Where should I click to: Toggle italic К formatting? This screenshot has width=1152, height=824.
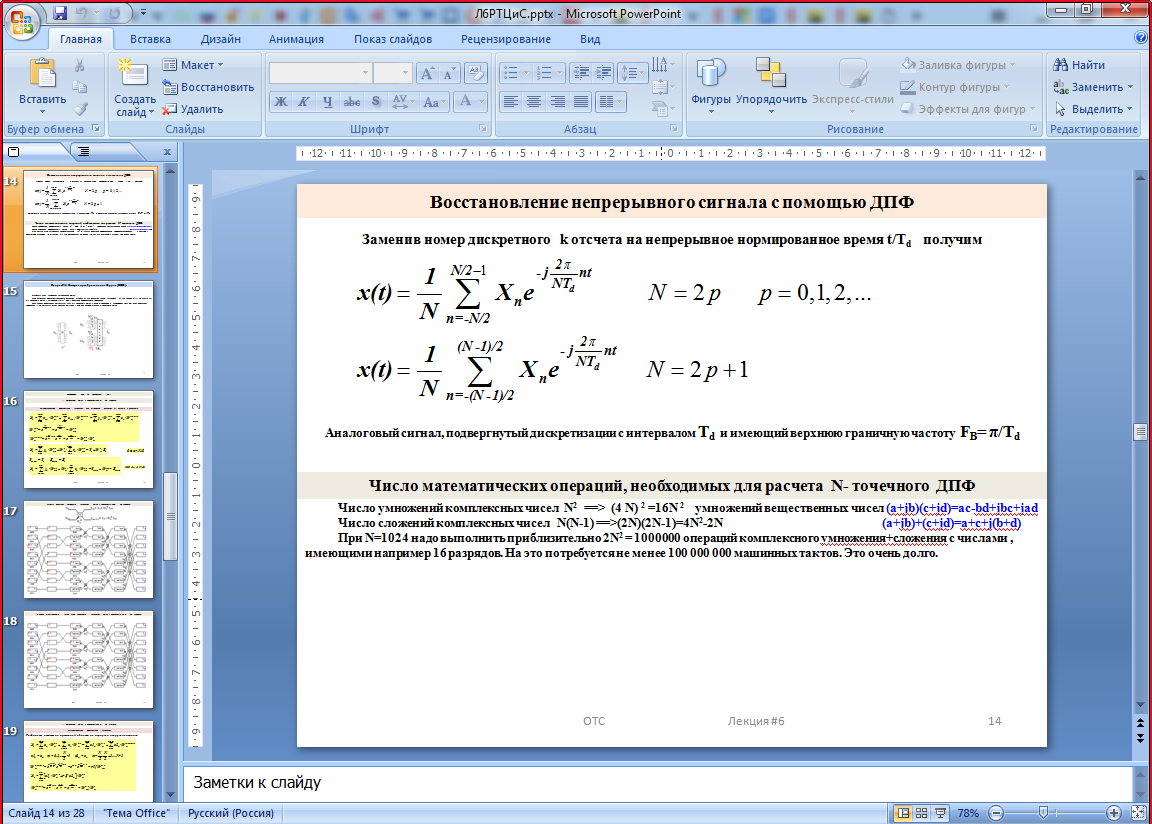pyautogui.click(x=304, y=102)
